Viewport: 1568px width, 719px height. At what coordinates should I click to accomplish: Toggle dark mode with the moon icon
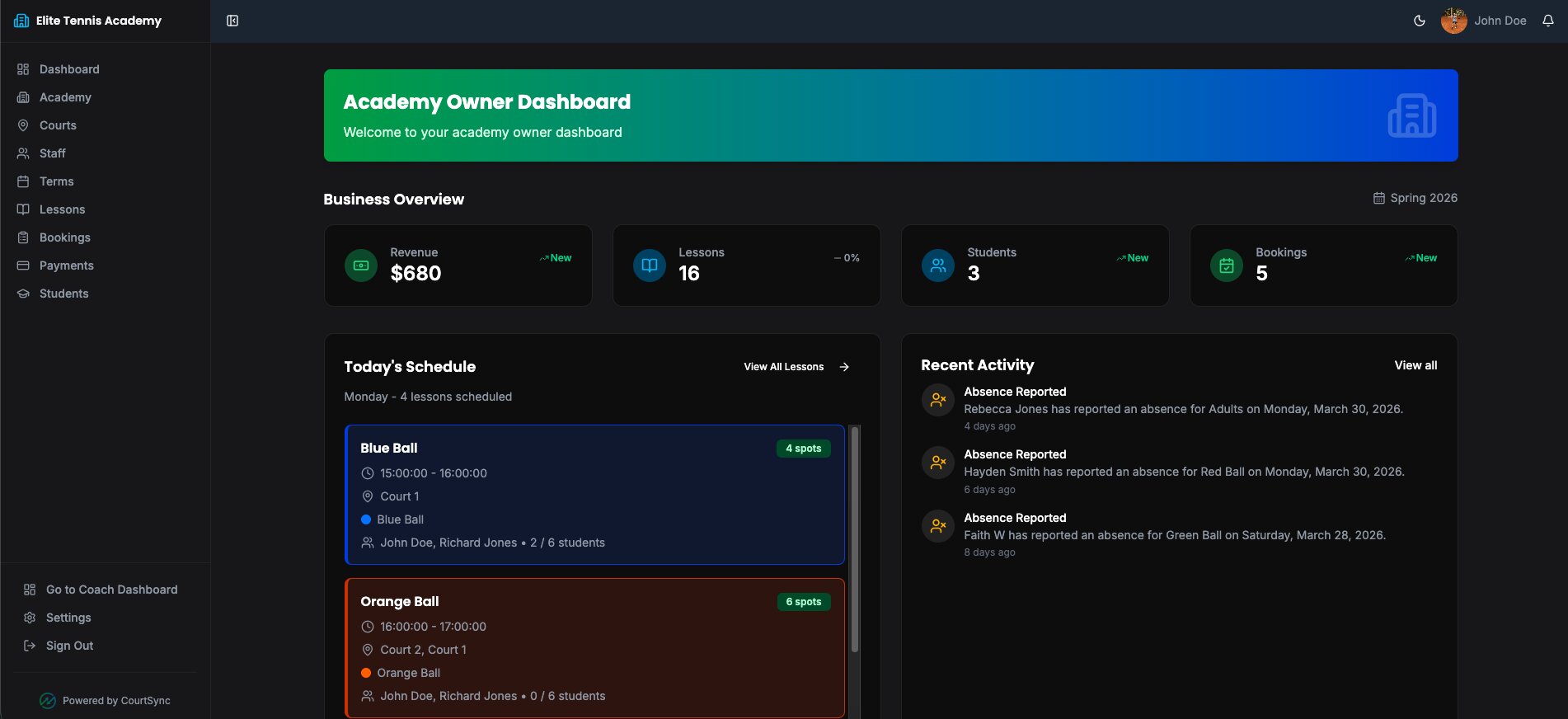pos(1419,21)
